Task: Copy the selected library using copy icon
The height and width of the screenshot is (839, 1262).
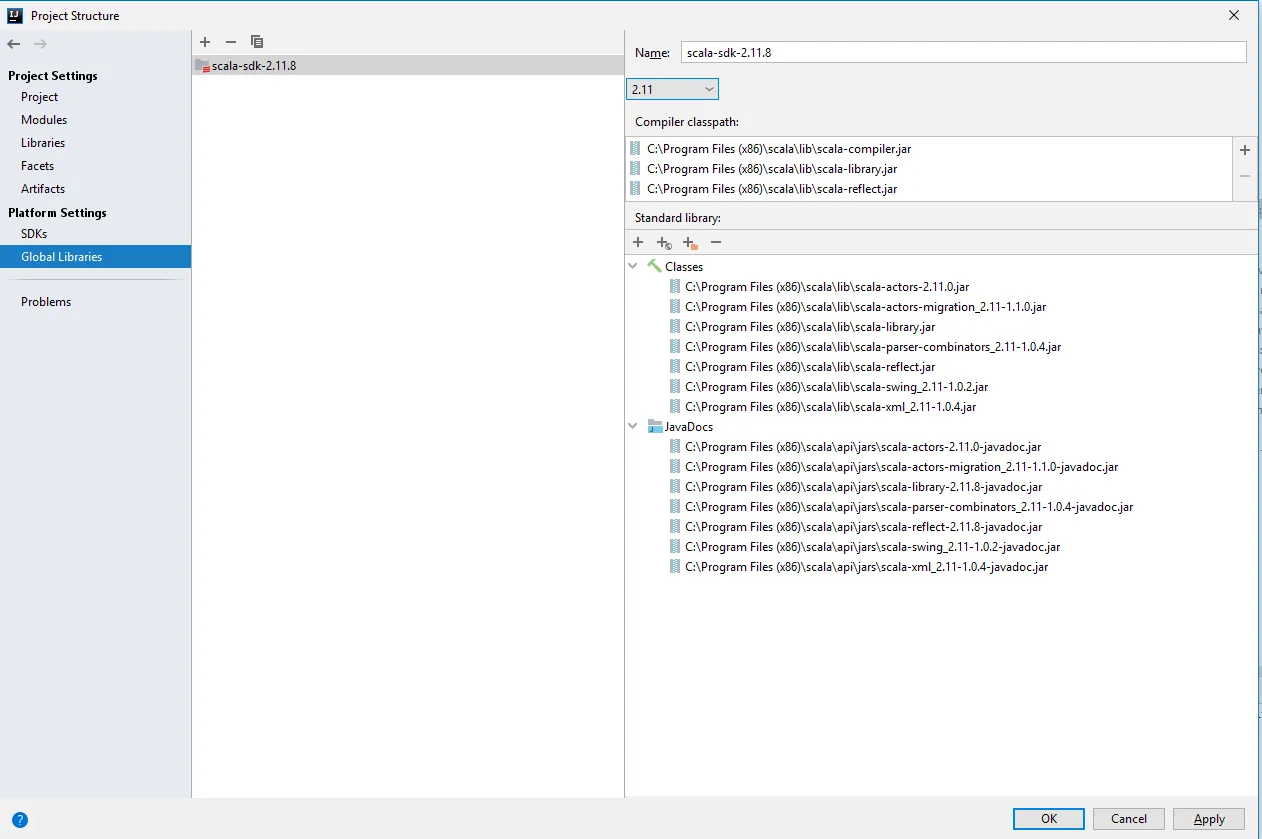Action: (257, 42)
